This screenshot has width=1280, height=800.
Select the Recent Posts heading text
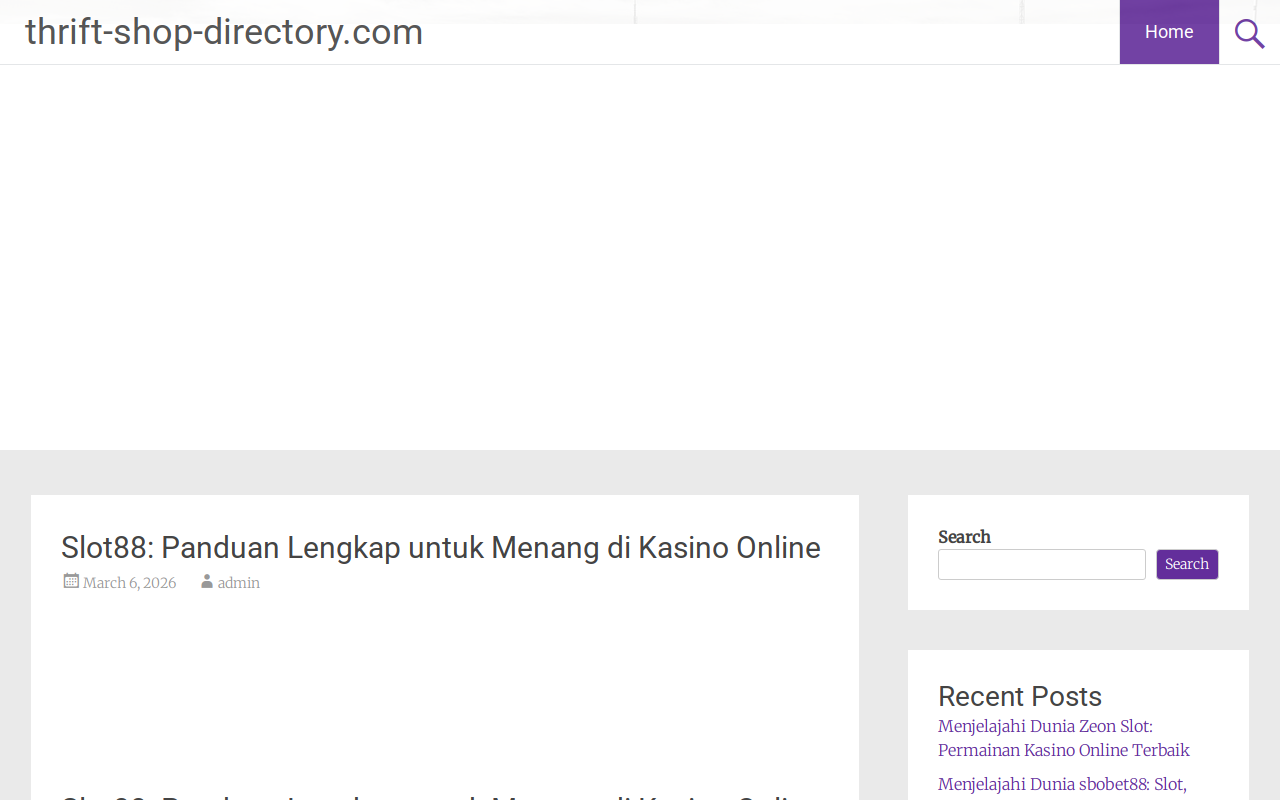[x=1020, y=696]
